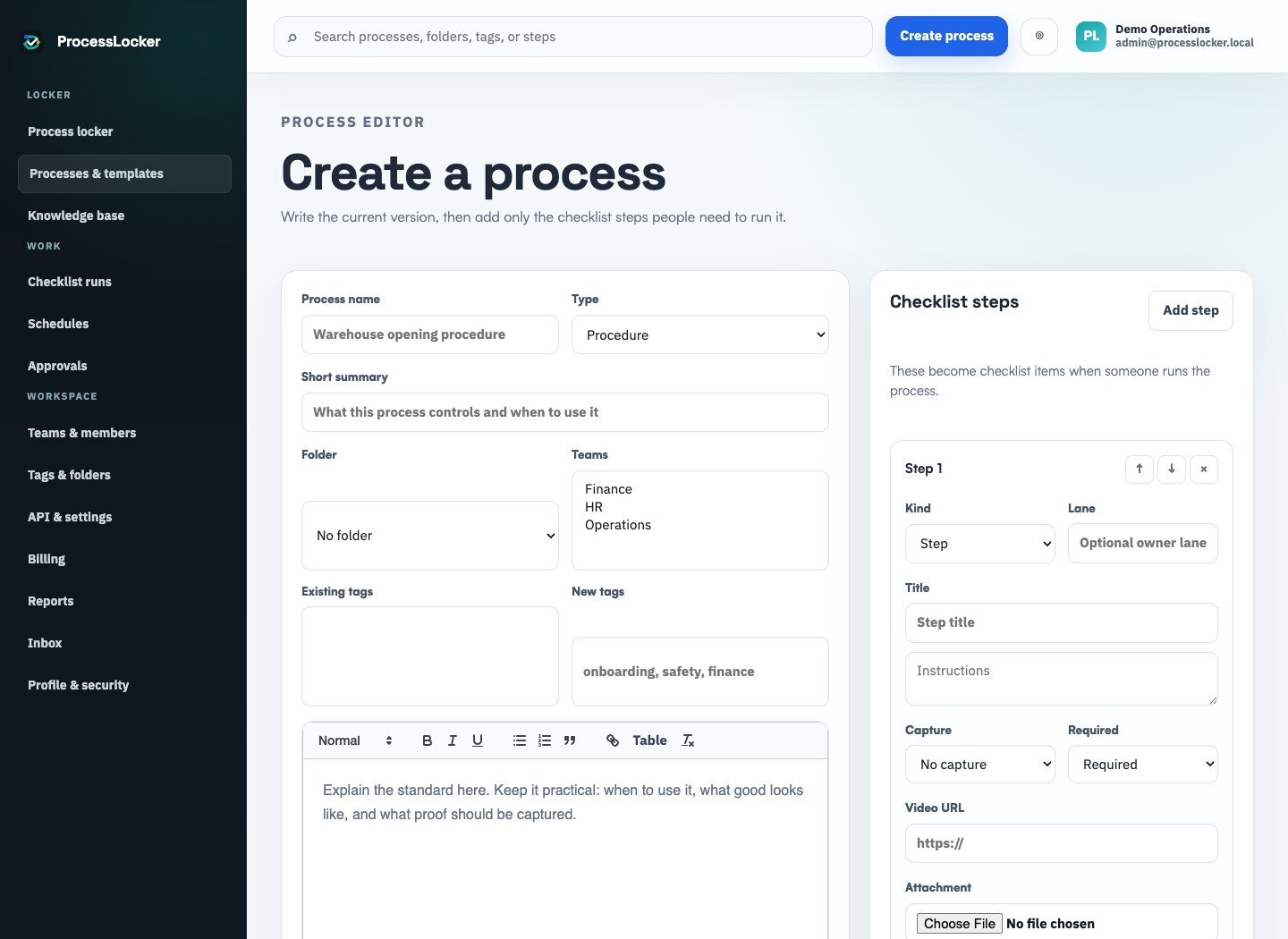Focus the New tags field
The image size is (1288, 939).
[x=700, y=672]
